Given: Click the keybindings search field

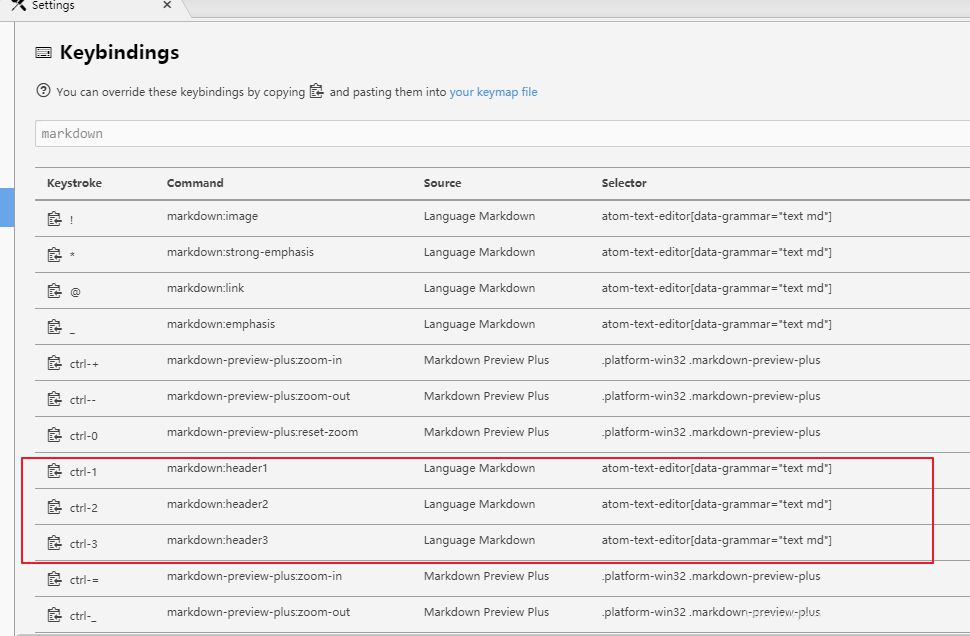Looking at the screenshot, I should (x=500, y=134).
